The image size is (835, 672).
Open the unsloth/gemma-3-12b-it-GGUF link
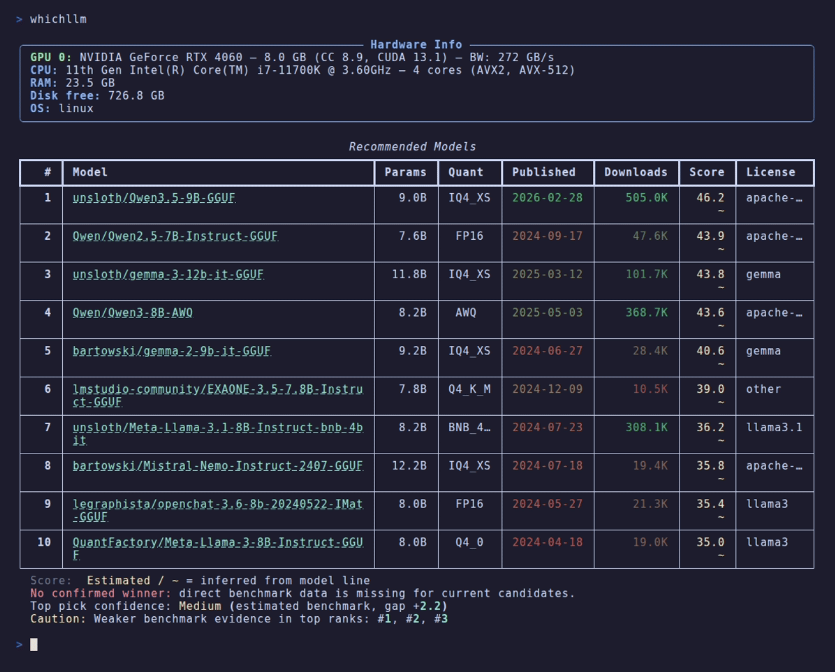(168, 275)
